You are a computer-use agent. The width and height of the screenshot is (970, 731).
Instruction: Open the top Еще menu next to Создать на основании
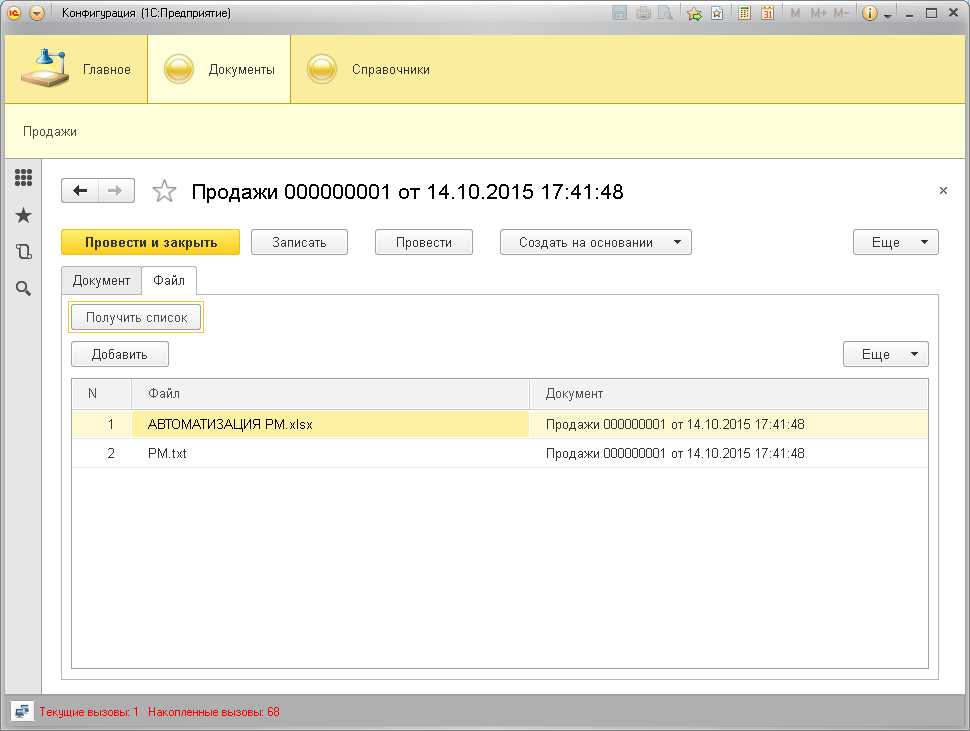(896, 242)
